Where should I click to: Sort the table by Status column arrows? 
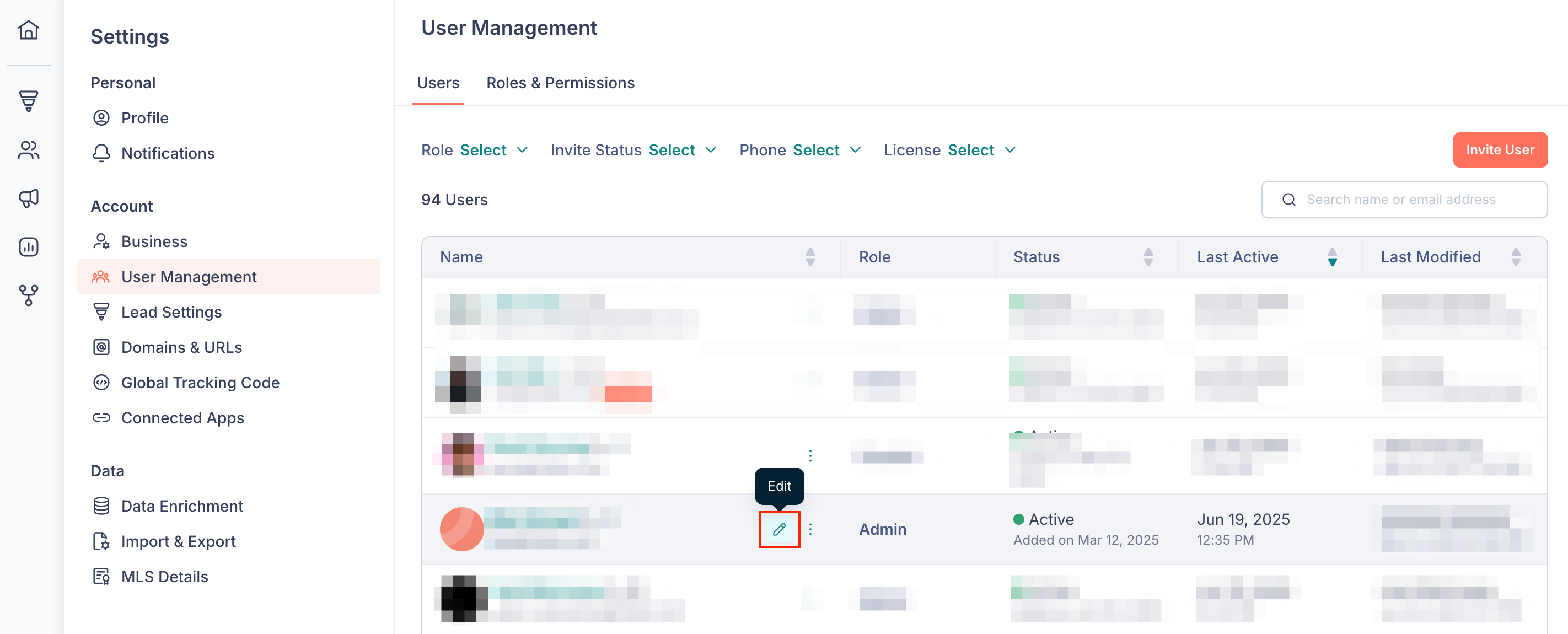[x=1148, y=257]
